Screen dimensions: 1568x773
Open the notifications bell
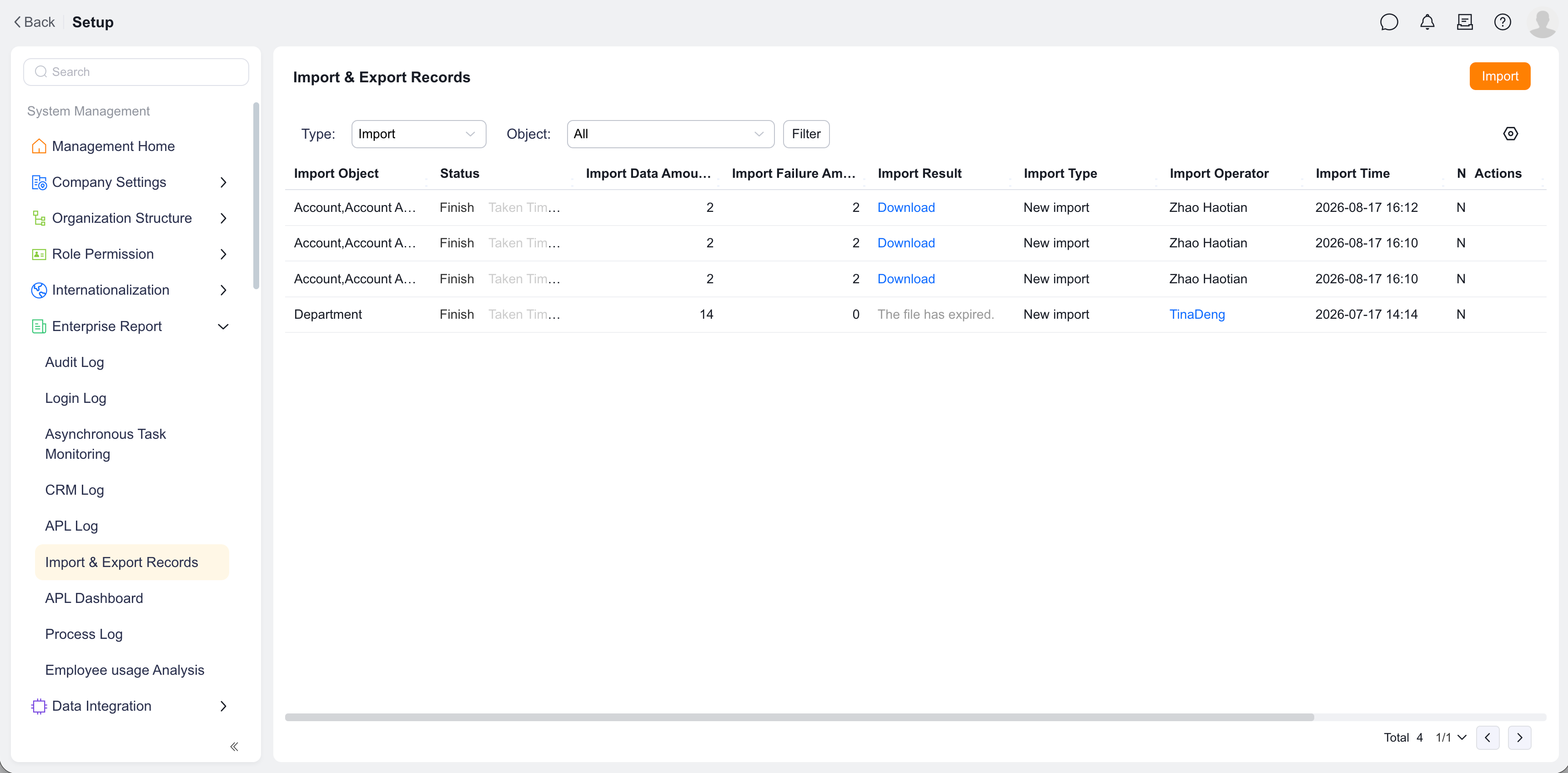tap(1427, 23)
